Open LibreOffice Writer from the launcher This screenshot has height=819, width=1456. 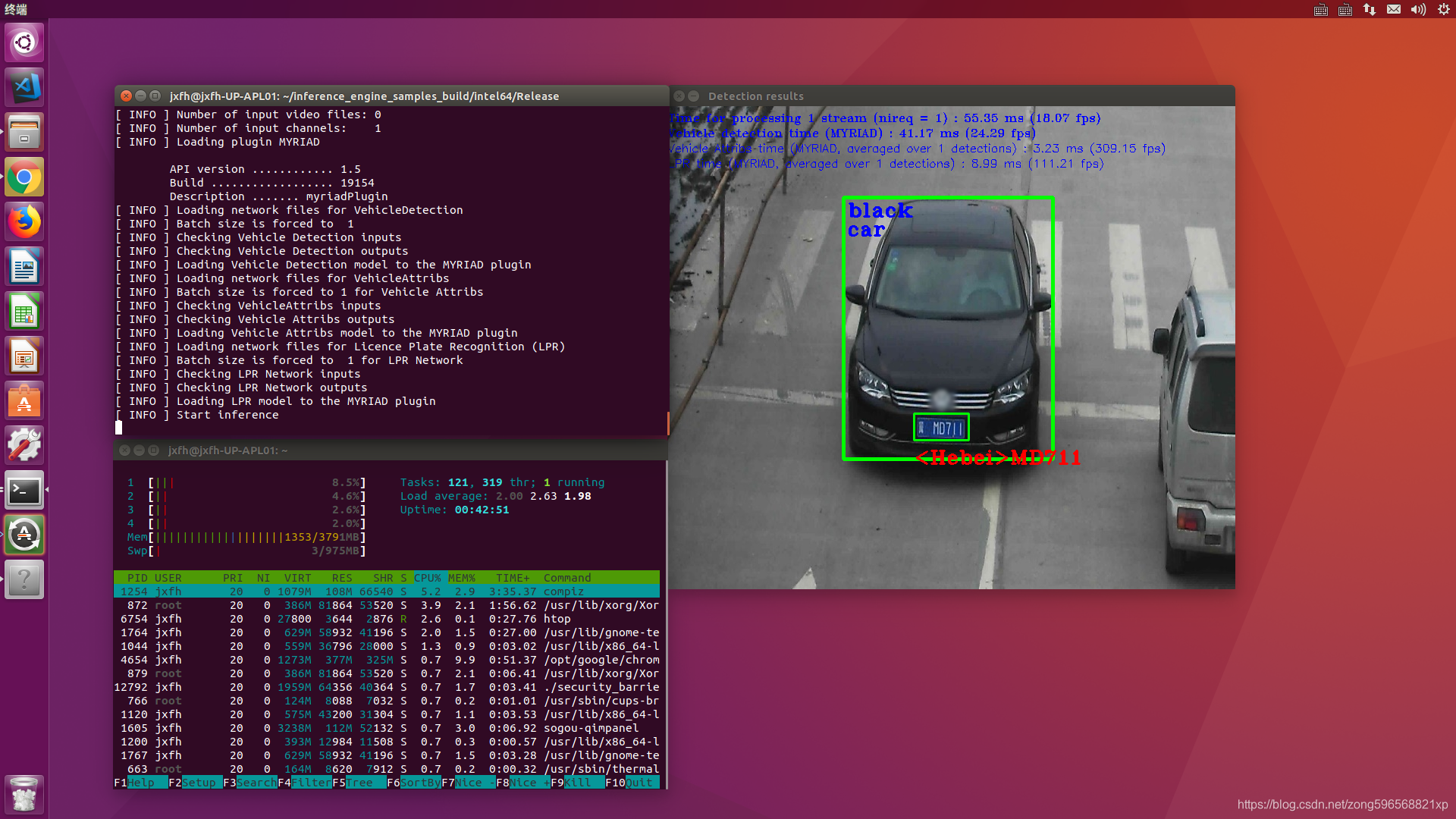[24, 267]
